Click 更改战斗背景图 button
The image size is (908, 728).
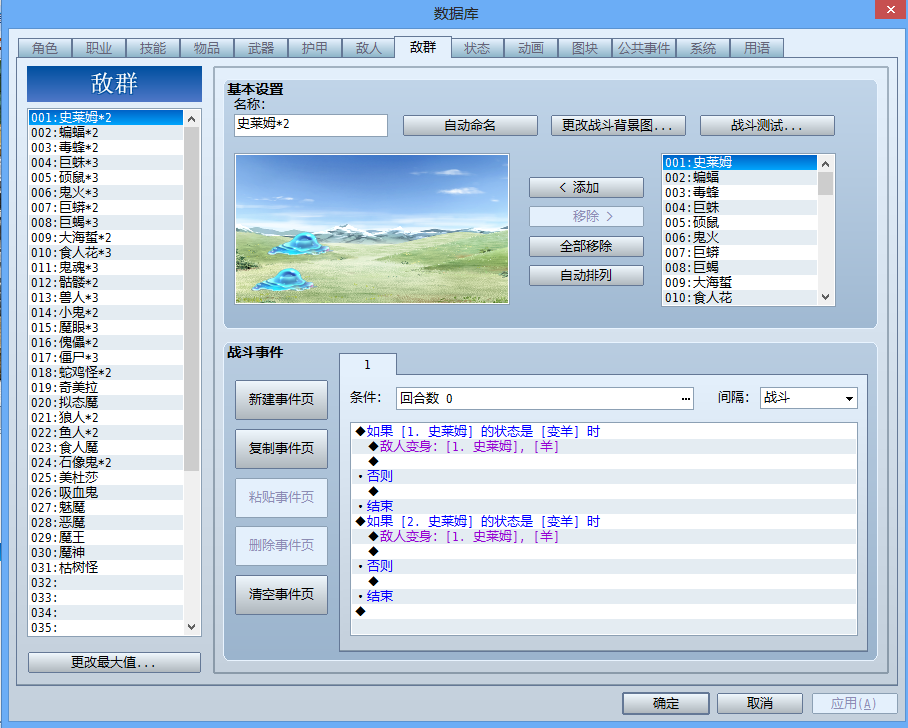[x=618, y=125]
